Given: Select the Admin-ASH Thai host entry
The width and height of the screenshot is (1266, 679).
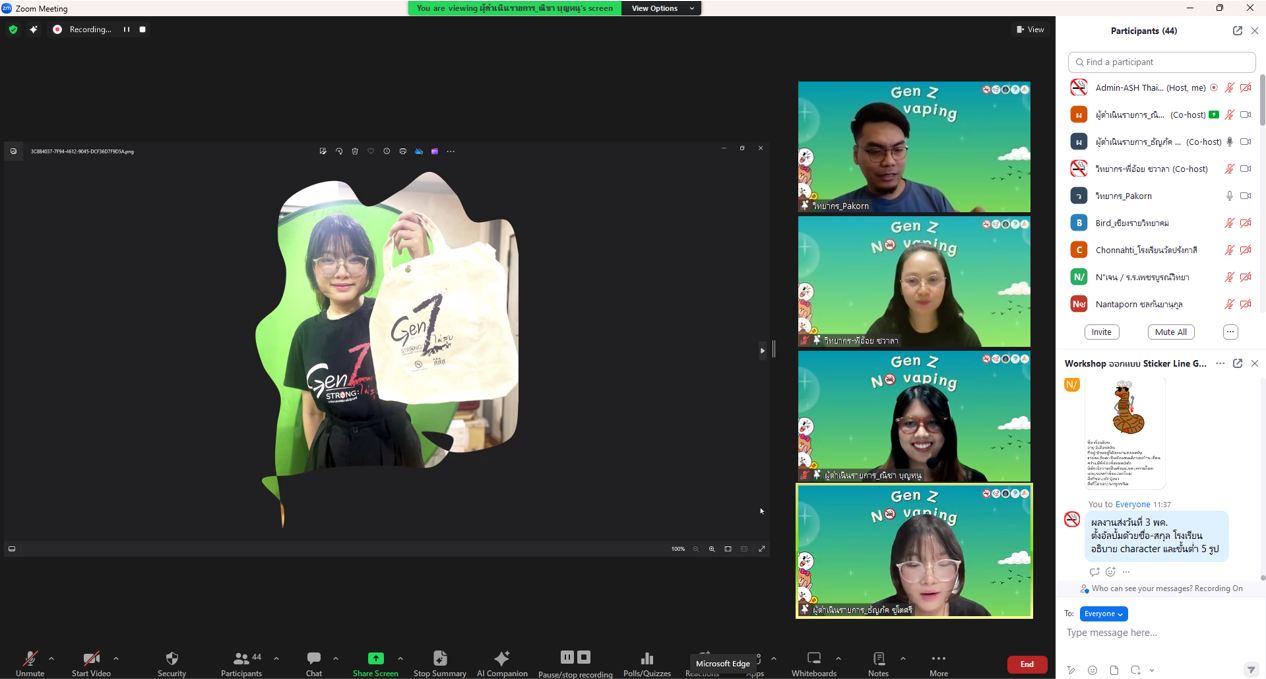Looking at the screenshot, I should pyautogui.click(x=1160, y=88).
